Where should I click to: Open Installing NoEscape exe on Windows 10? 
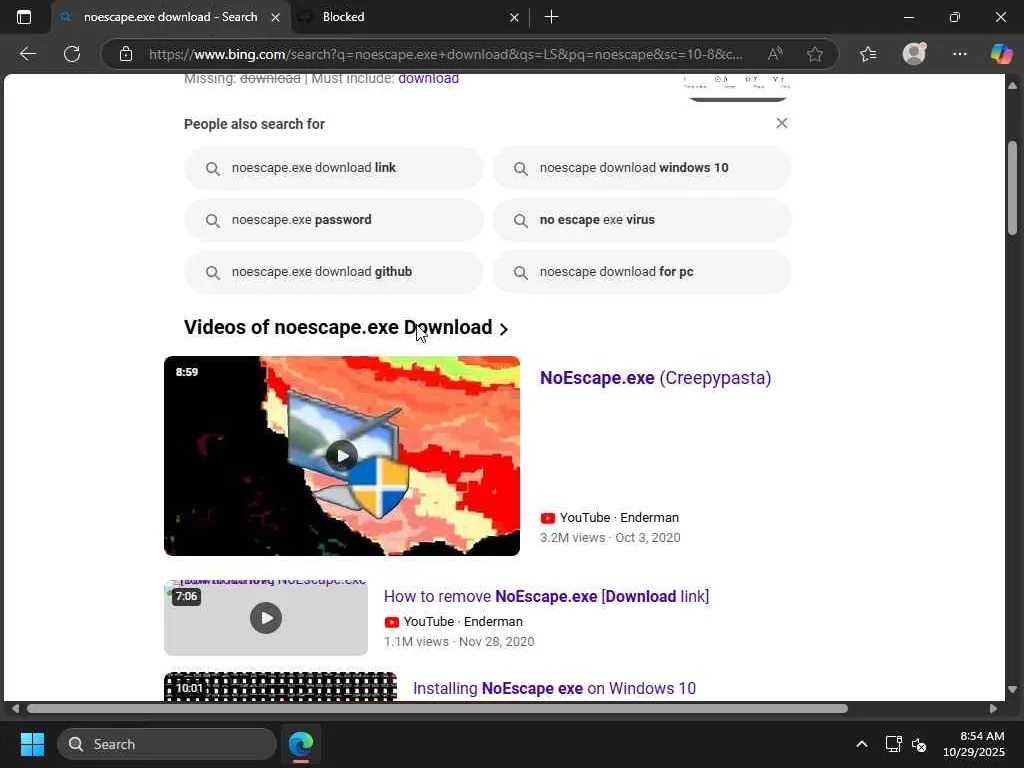tap(554, 688)
